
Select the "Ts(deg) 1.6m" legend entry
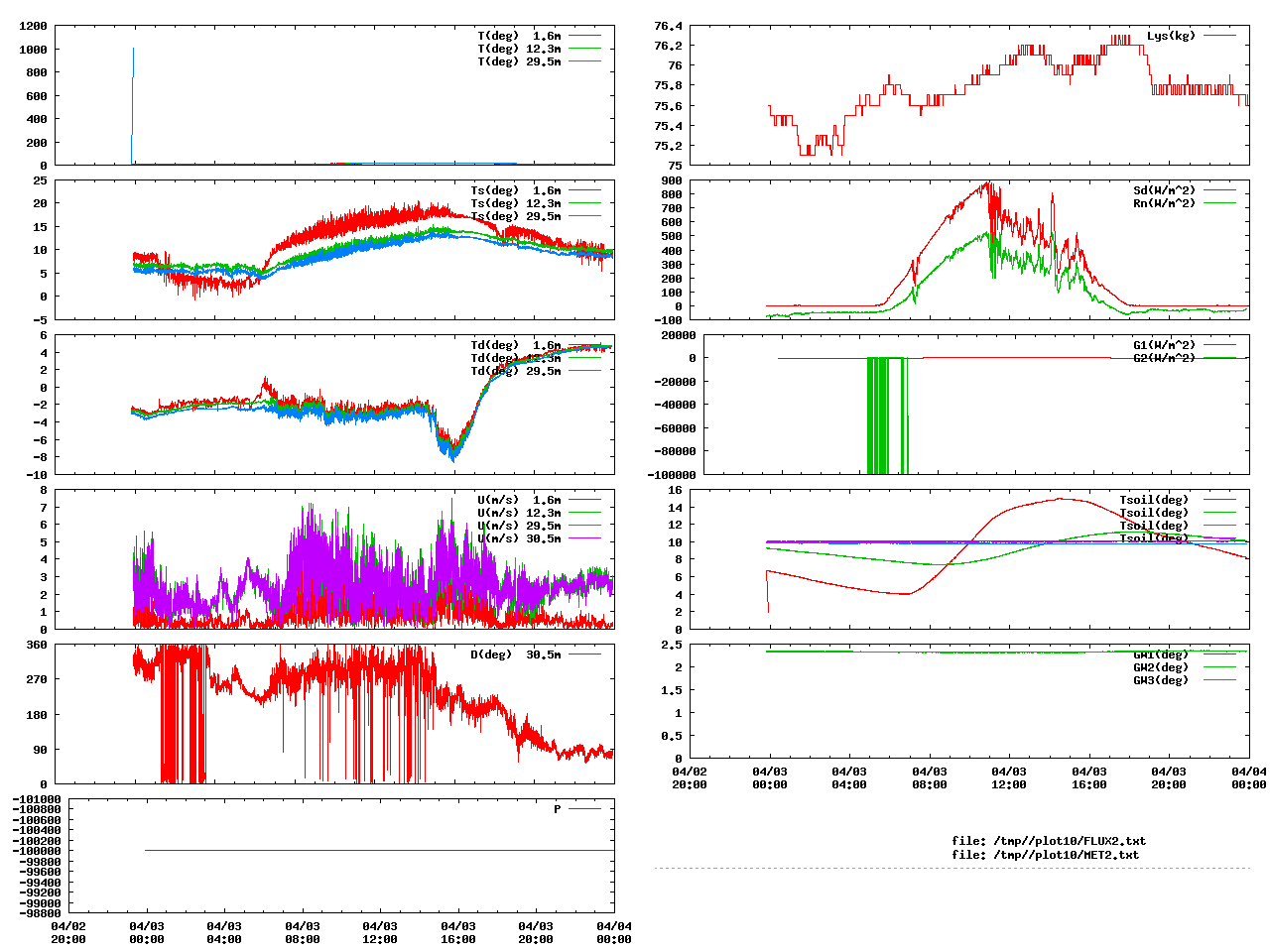(516, 190)
